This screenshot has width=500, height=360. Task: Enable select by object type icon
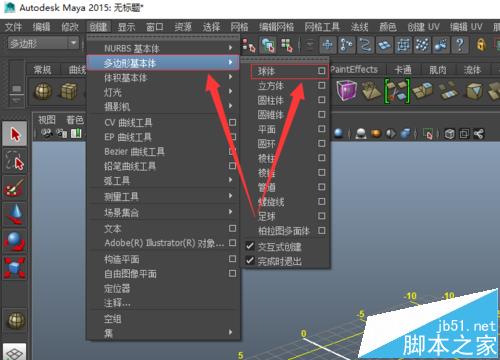pos(268,45)
